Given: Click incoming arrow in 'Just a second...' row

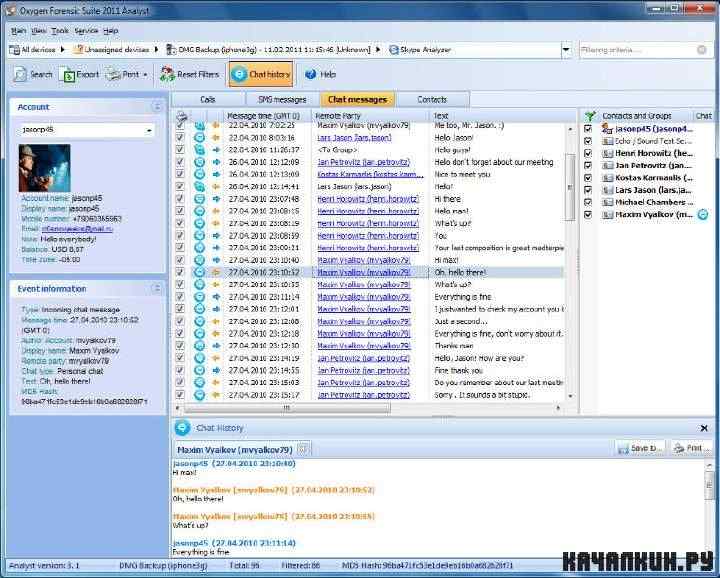Looking at the screenshot, I should click(216, 321).
